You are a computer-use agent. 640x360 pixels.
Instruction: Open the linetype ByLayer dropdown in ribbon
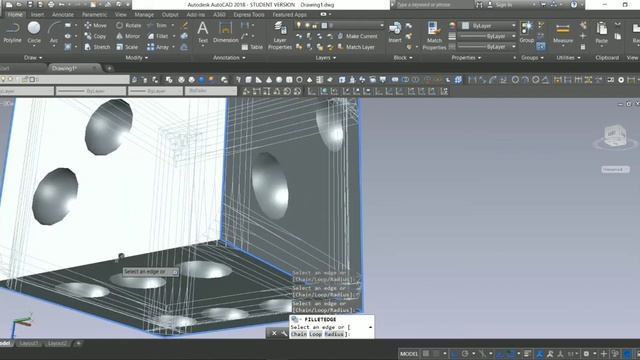point(488,47)
